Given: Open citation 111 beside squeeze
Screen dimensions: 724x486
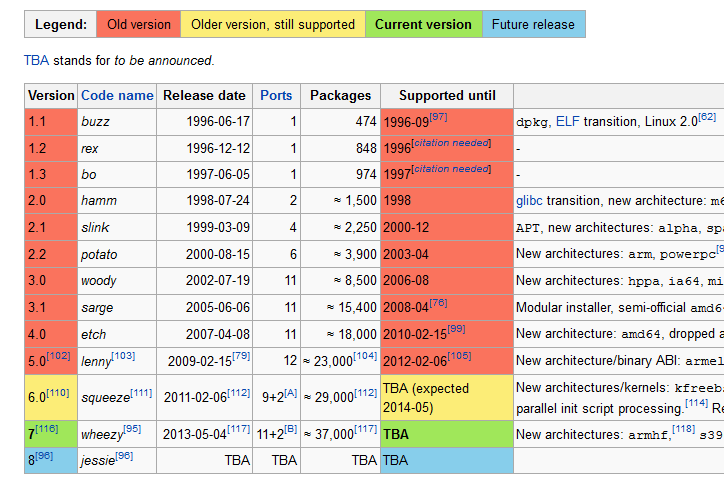Looking at the screenshot, I should 141,393.
